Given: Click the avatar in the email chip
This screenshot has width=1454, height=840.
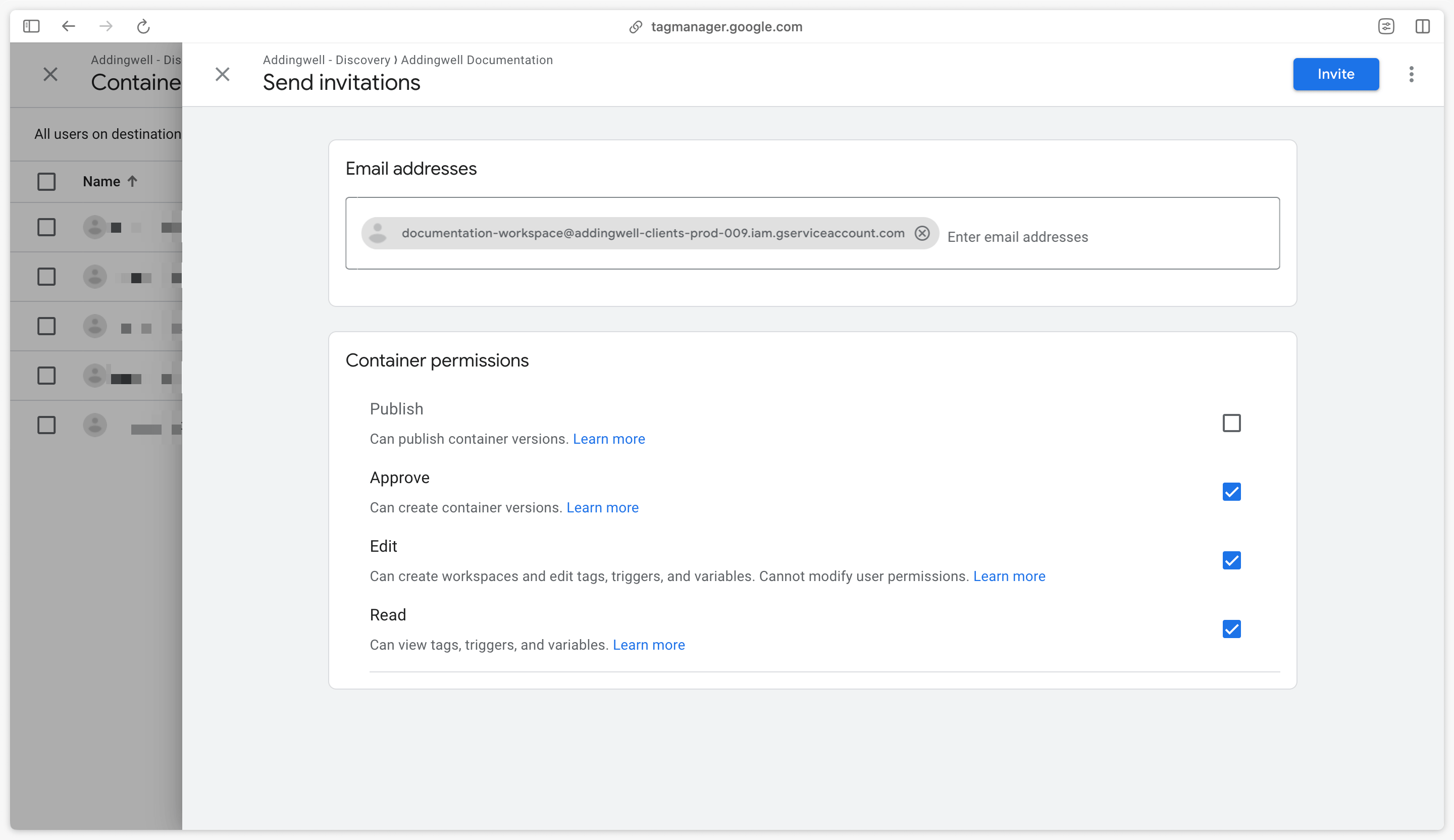Looking at the screenshot, I should coord(378,233).
